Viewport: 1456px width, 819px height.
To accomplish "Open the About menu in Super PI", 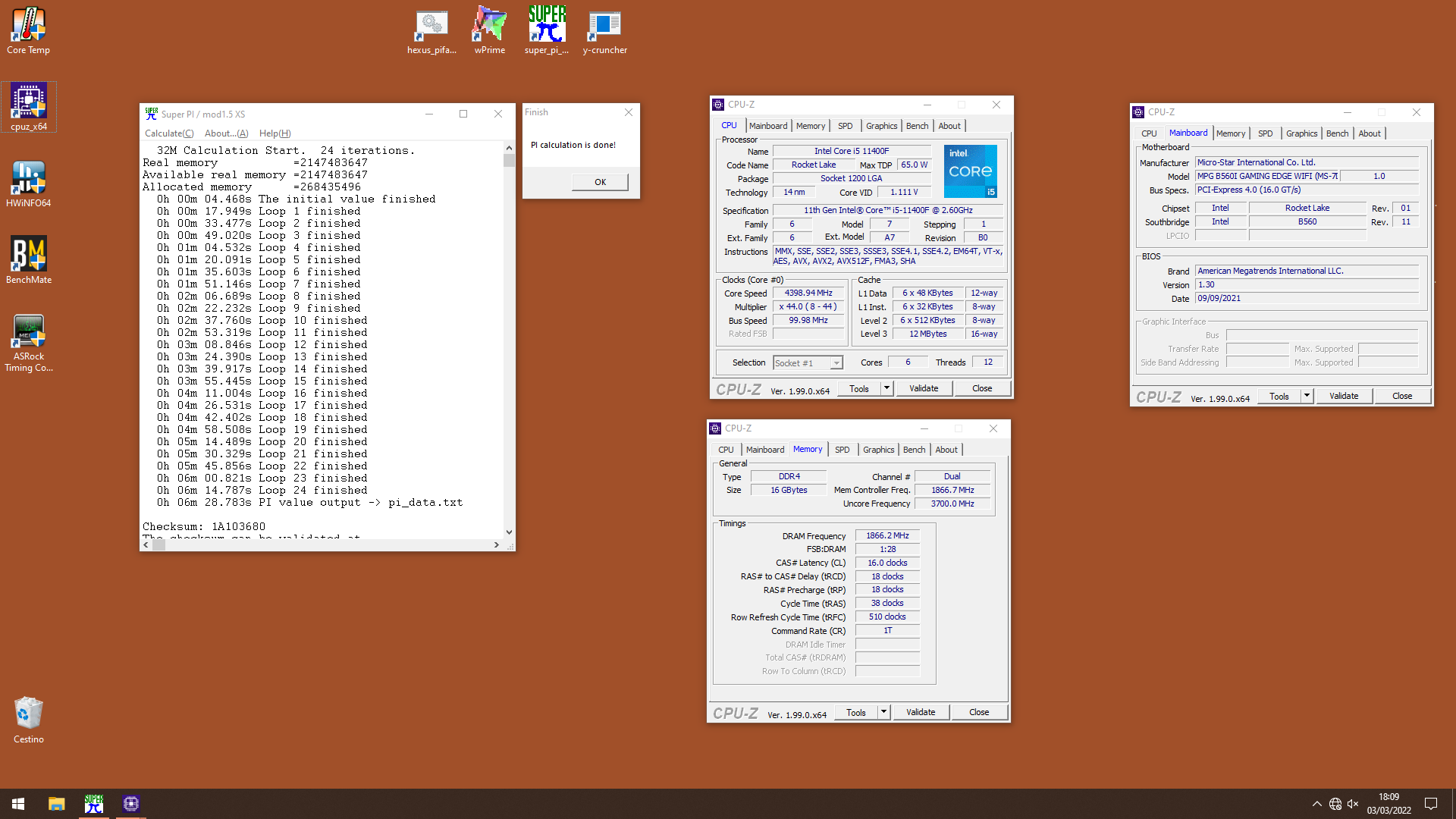I will click(x=226, y=133).
